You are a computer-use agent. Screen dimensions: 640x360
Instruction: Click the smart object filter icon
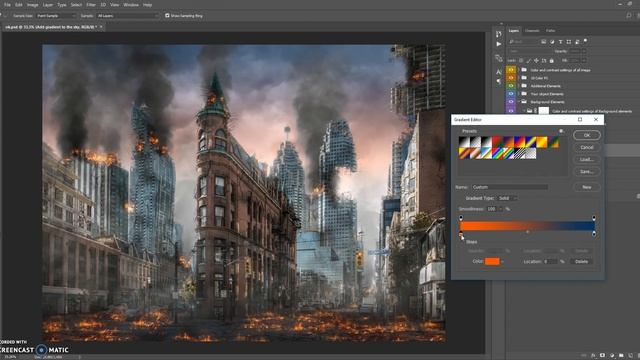[x=577, y=42]
